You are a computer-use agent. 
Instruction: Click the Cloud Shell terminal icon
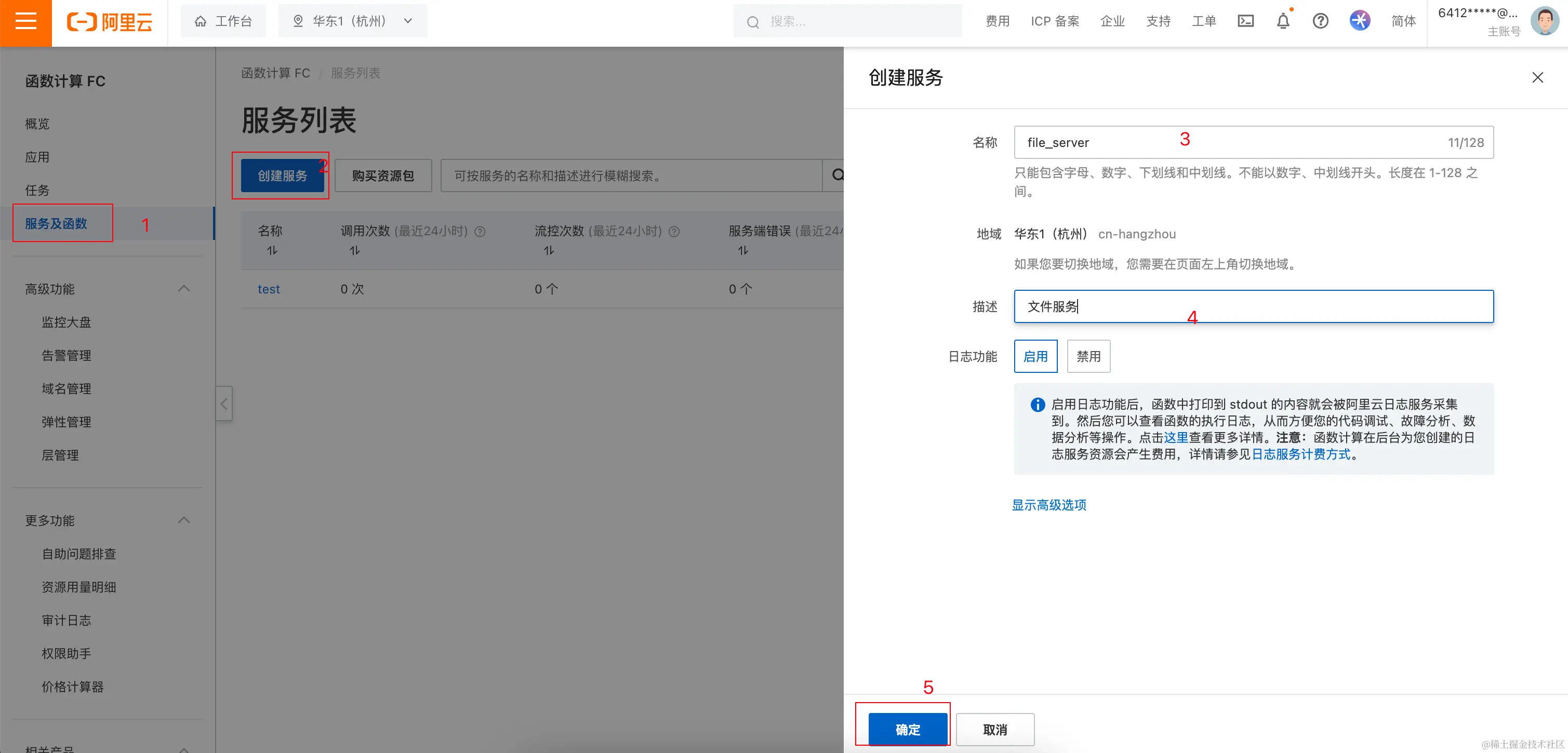coord(1245,21)
